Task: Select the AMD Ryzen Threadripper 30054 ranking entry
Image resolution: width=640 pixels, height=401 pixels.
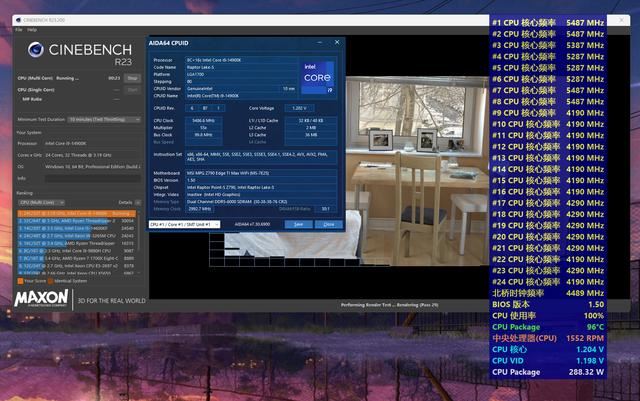Action: click(76, 221)
